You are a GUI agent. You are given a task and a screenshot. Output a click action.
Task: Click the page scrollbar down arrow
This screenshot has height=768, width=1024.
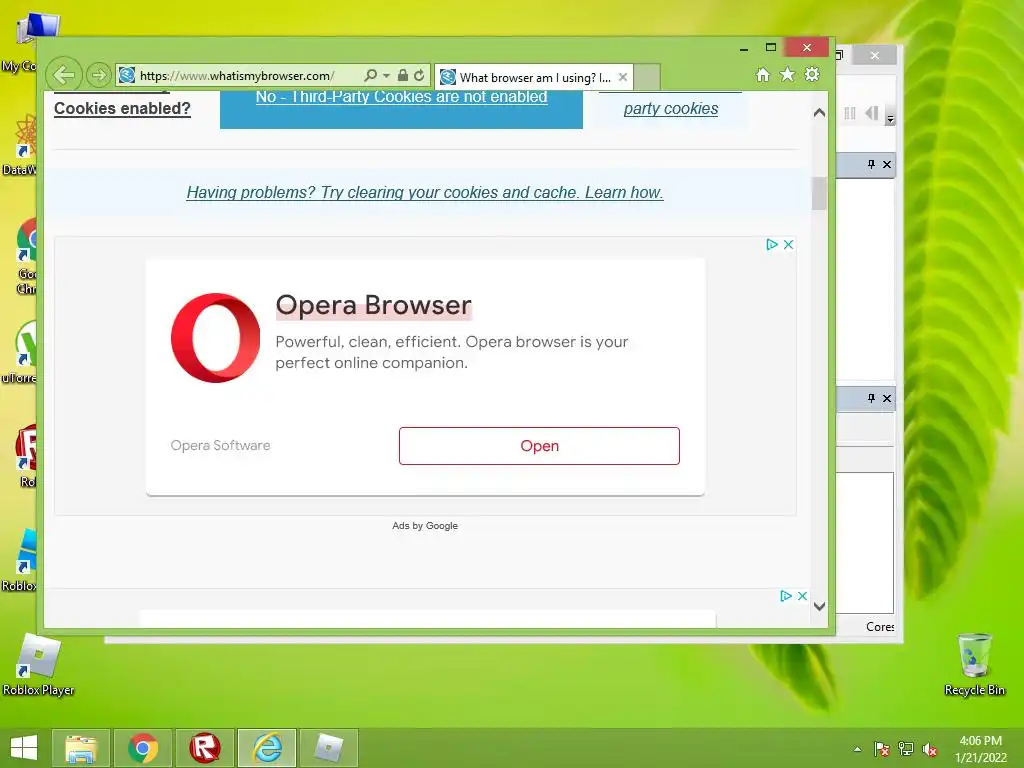point(820,606)
